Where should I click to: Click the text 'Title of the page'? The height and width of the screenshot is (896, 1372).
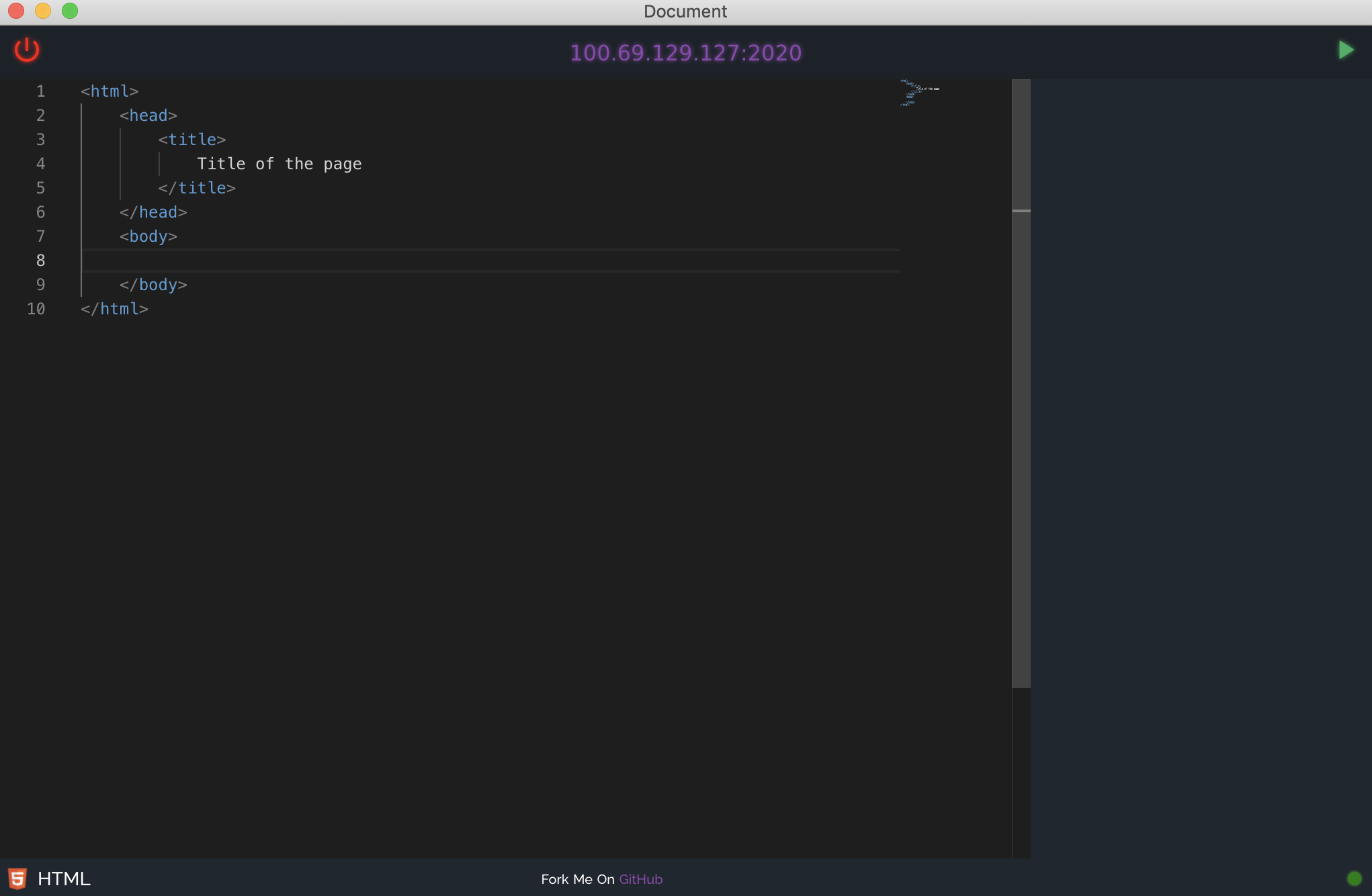(x=279, y=164)
